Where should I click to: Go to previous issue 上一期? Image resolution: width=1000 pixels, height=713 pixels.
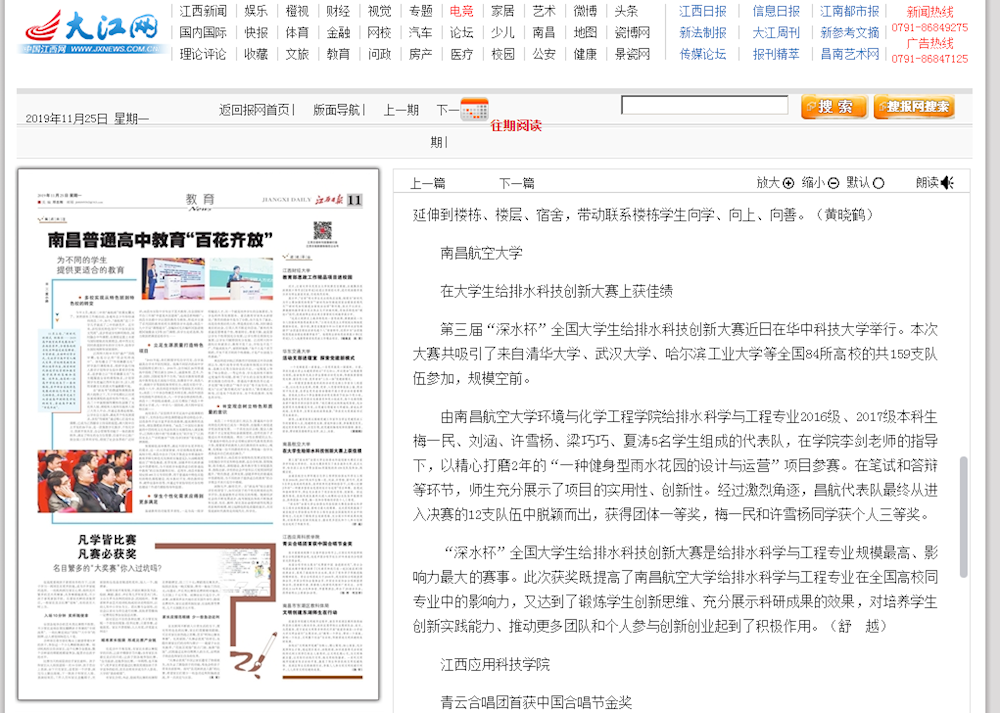click(x=401, y=110)
